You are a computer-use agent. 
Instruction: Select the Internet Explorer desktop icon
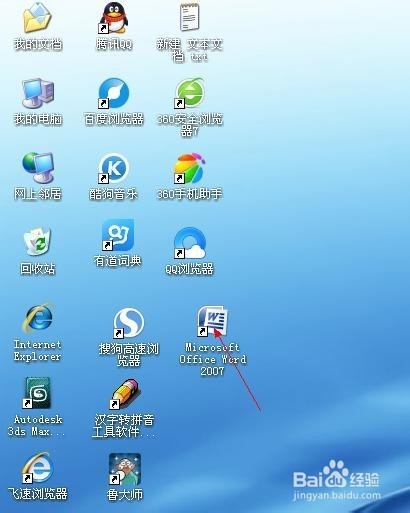37,318
